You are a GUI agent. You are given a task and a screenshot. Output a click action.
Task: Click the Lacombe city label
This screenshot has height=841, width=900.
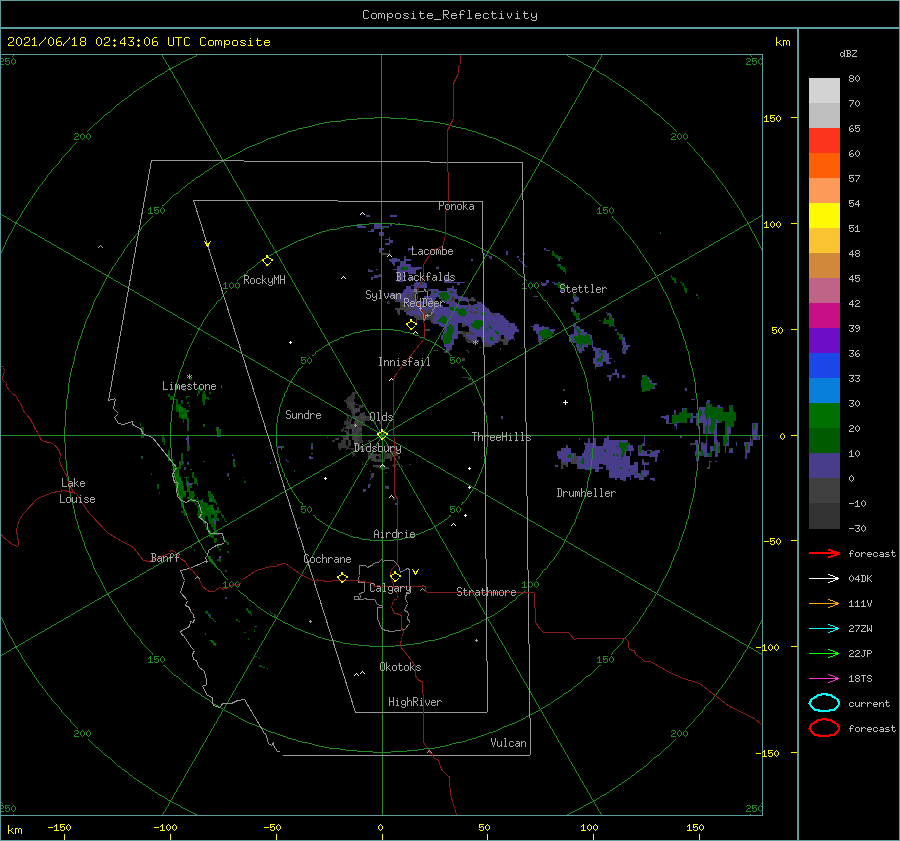(x=432, y=251)
